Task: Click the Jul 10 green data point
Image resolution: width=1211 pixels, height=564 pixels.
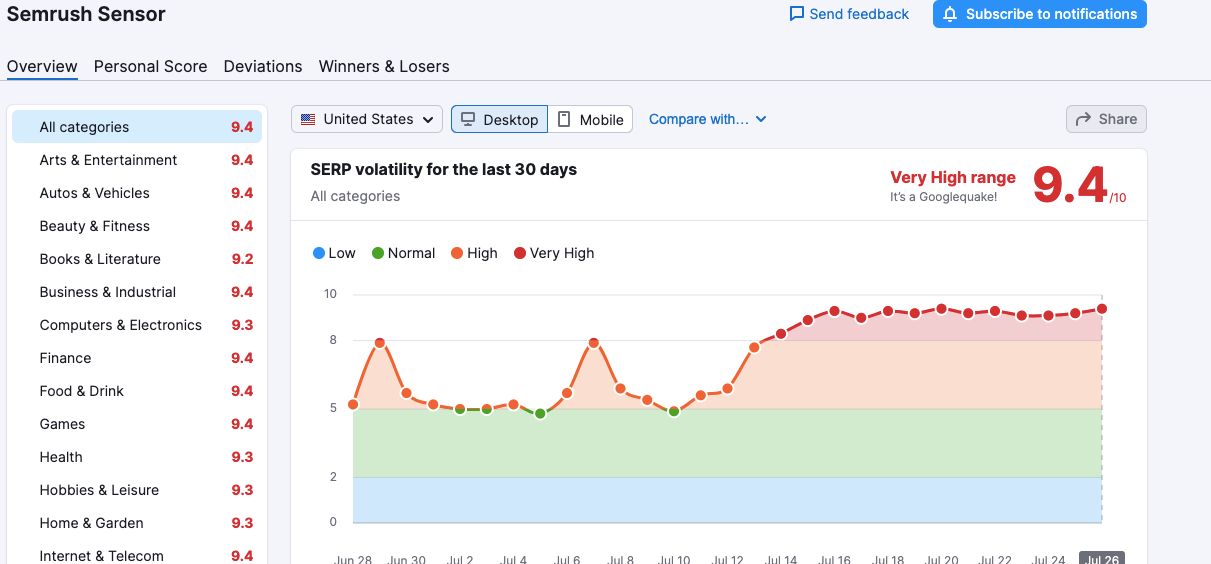Action: (674, 411)
